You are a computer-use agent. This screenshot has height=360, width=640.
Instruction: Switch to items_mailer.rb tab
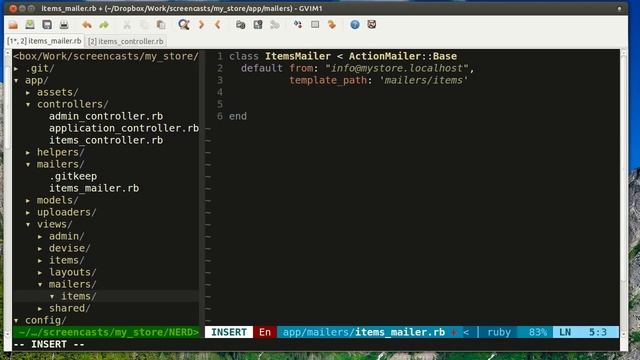point(44,41)
